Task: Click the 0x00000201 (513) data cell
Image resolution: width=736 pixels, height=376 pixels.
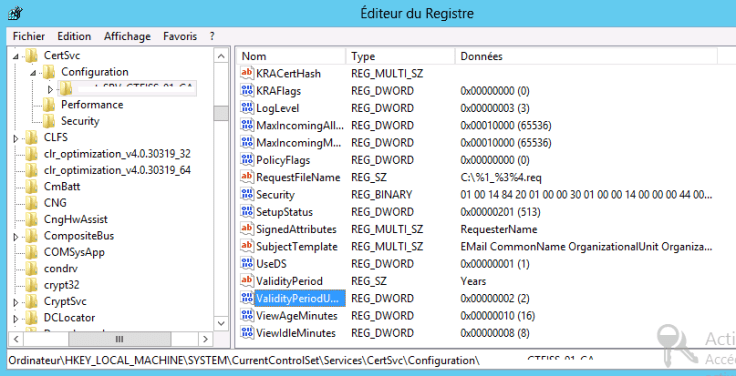Action: click(500, 212)
